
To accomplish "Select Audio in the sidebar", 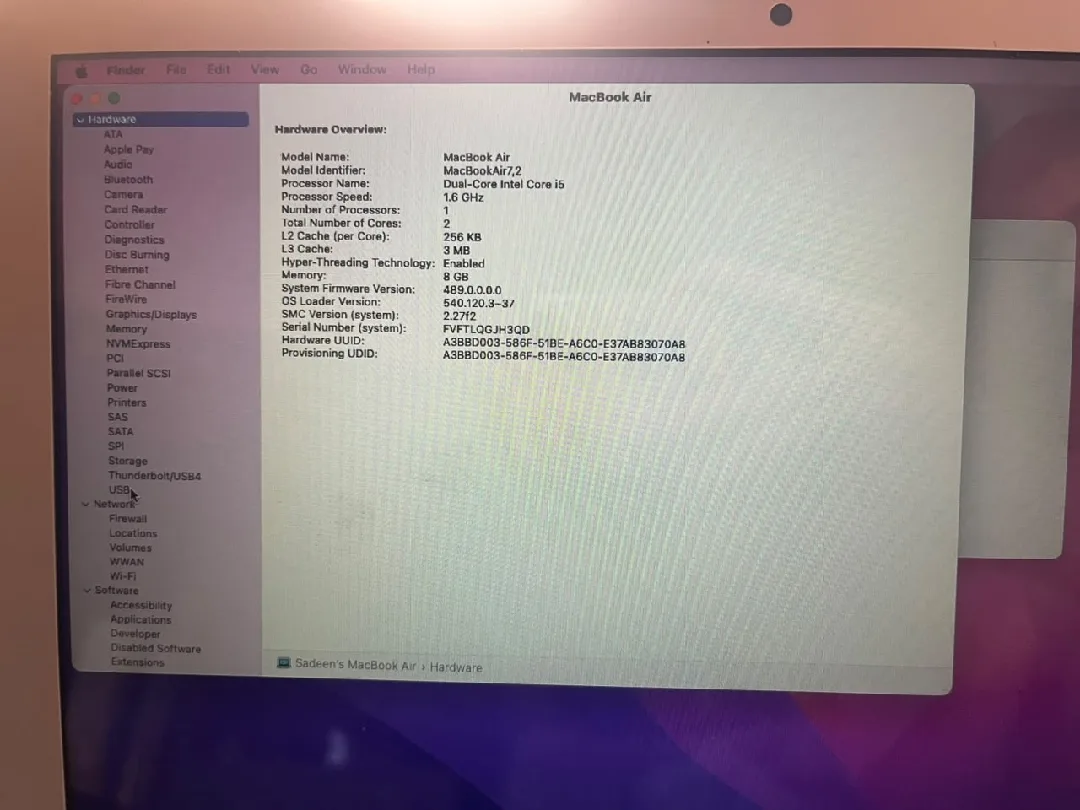I will (118, 165).
